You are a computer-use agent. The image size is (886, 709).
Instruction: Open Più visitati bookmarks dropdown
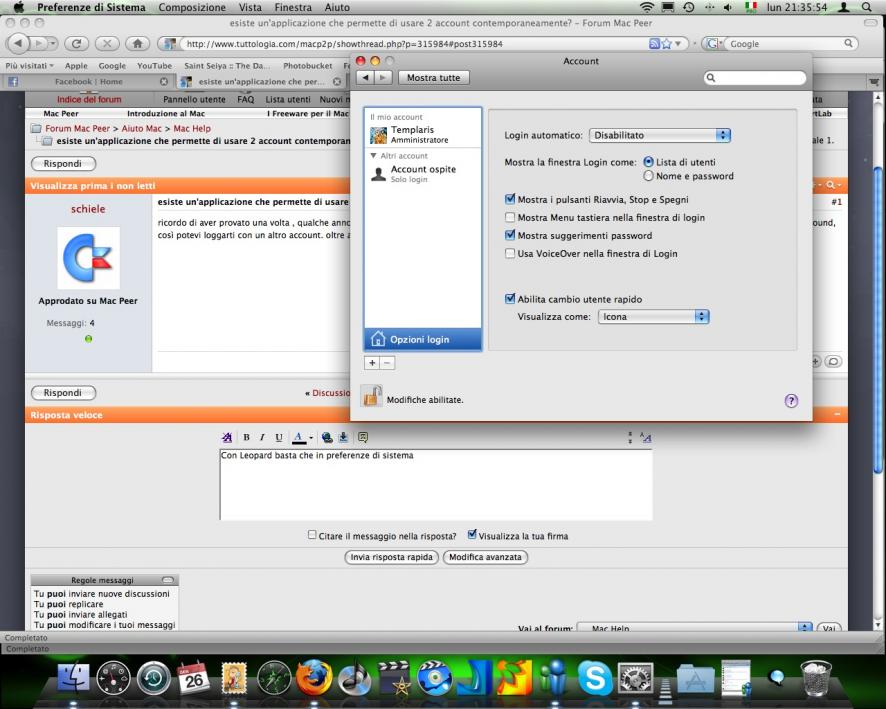coord(29,66)
